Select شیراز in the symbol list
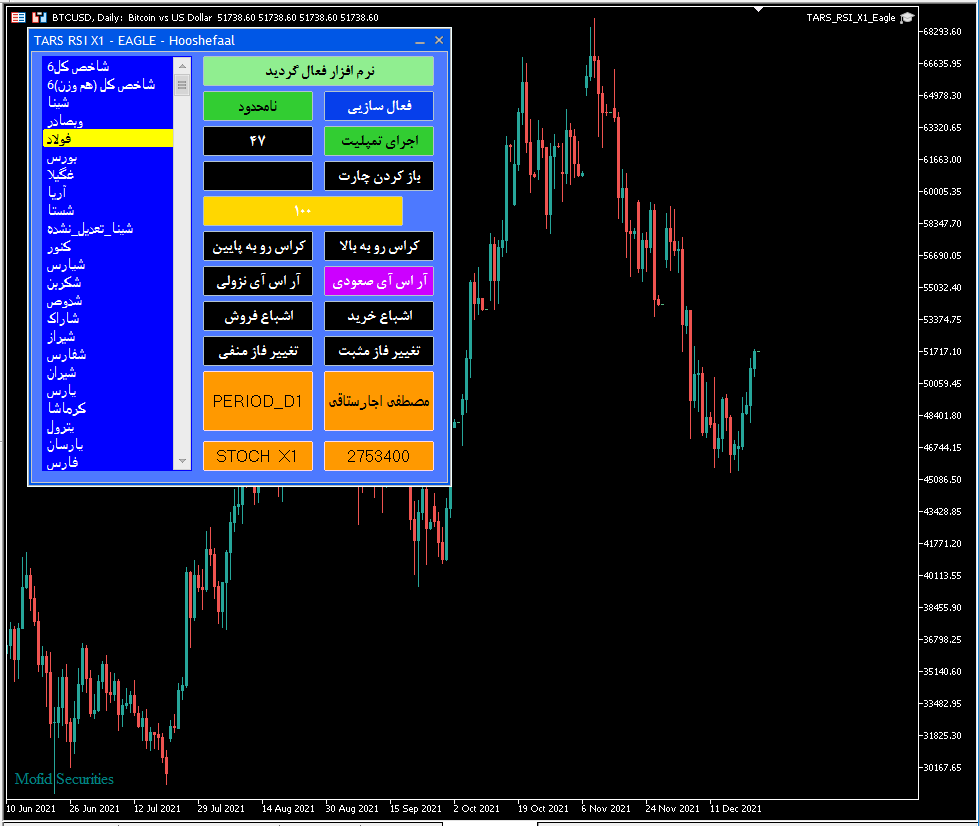Image resolution: width=980 pixels, height=826 pixels. tap(108, 337)
